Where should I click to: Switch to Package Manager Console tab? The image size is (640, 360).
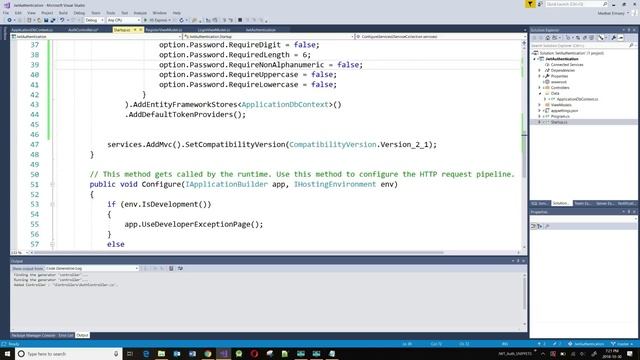[x=33, y=335]
